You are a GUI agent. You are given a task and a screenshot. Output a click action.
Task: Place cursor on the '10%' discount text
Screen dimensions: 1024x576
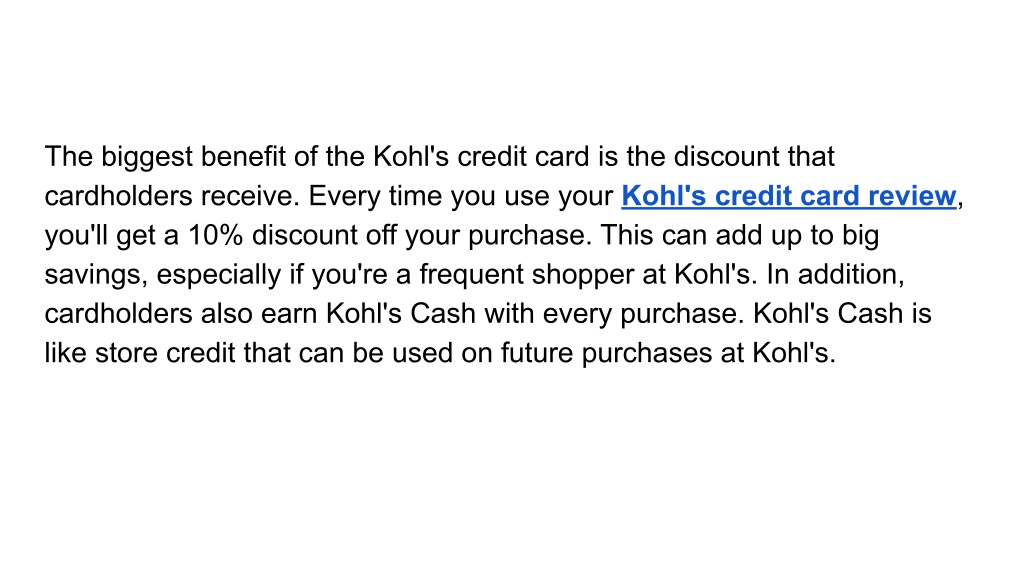click(x=216, y=235)
